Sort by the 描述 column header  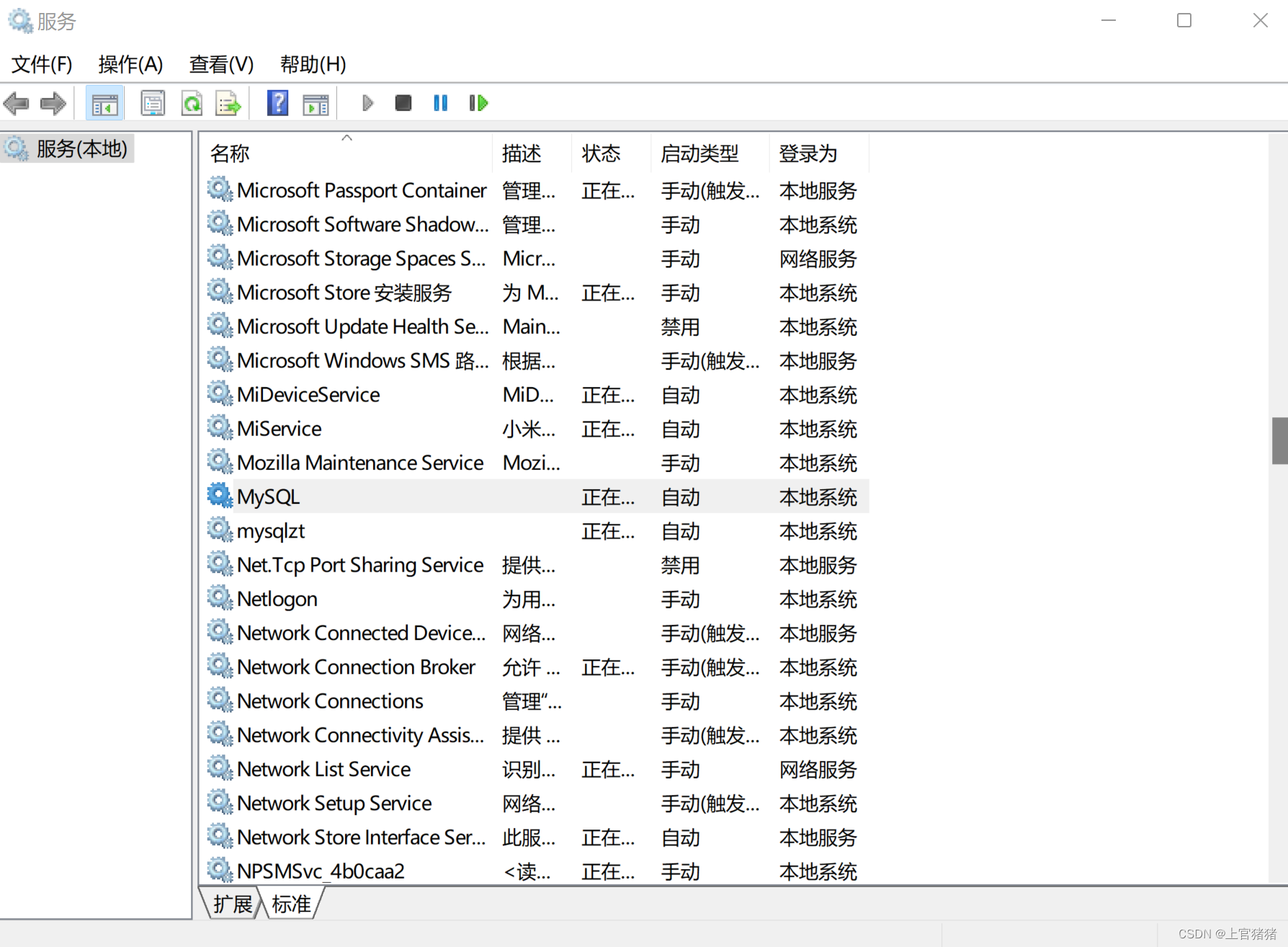point(532,153)
